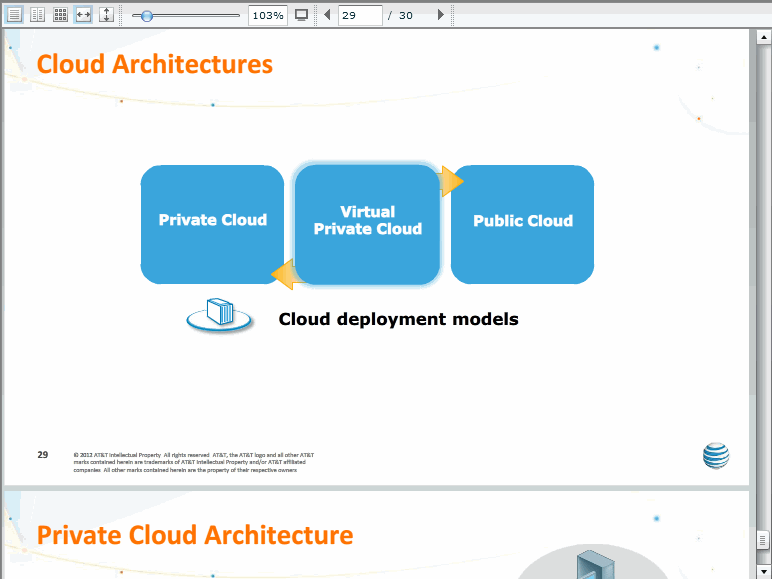This screenshot has width=772, height=579.
Task: Select the Public Cloud box
Action: coord(522,225)
